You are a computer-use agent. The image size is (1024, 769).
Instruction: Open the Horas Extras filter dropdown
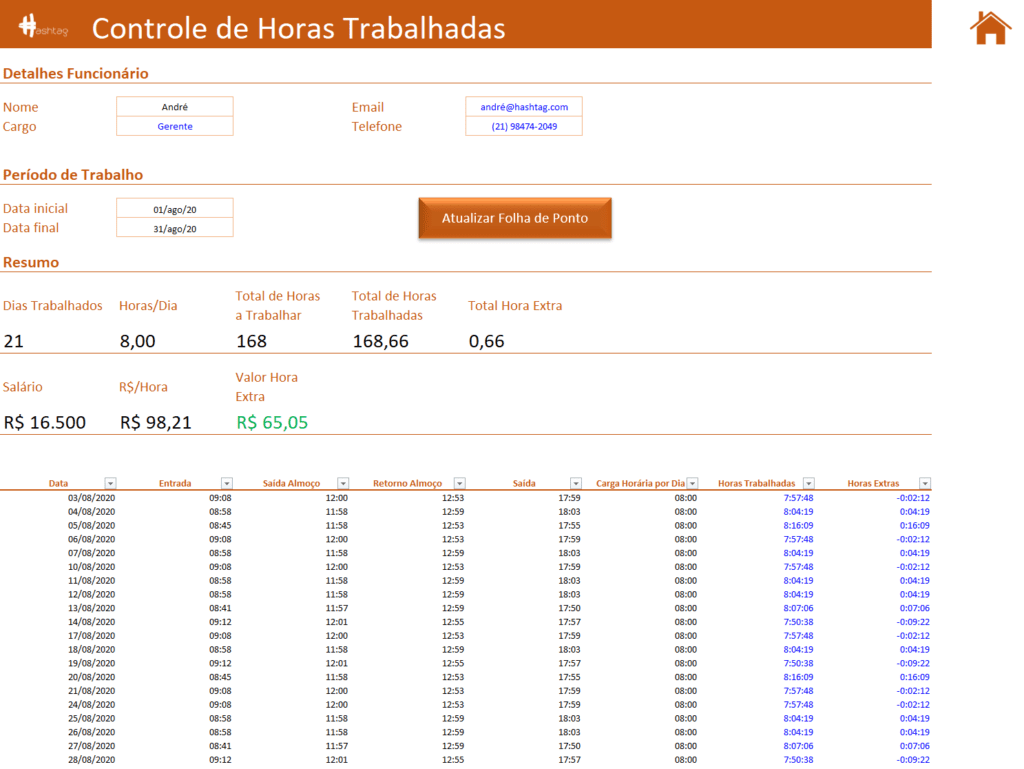tap(925, 483)
